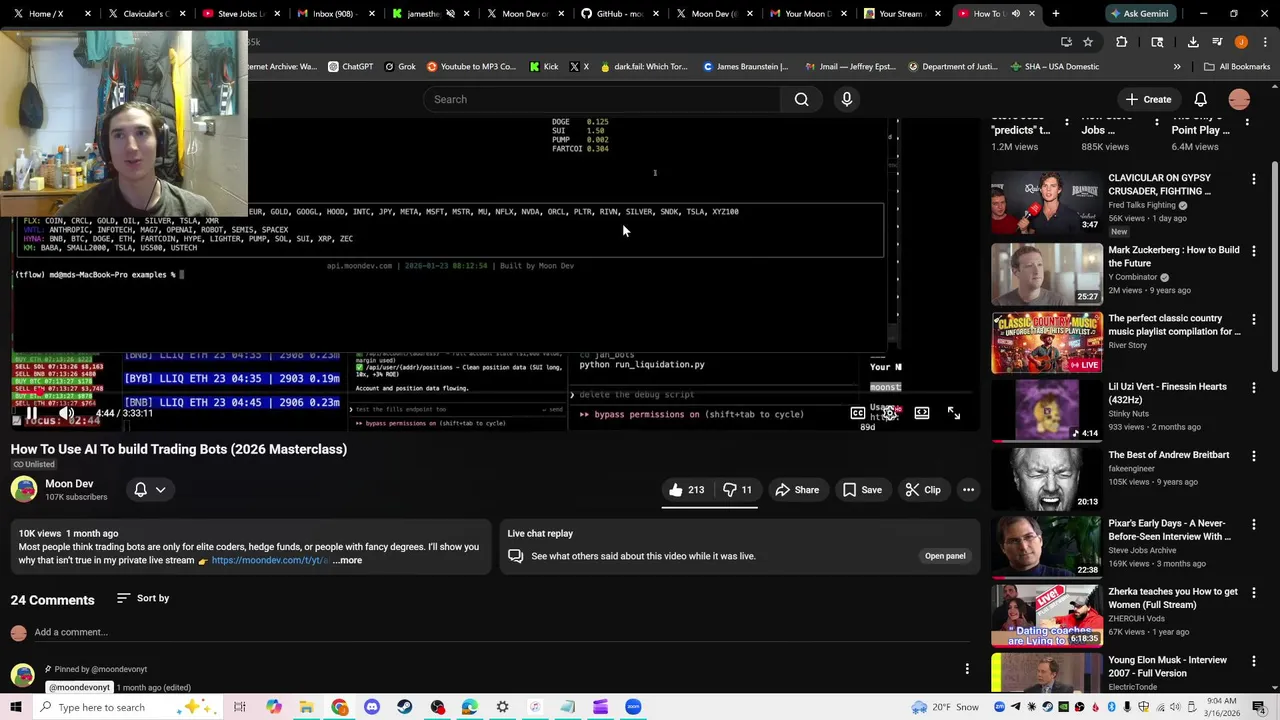The width and height of the screenshot is (1280, 720).
Task: Open the Mark Zuckerberg How to Build thumbnail
Action: [x=1047, y=273]
